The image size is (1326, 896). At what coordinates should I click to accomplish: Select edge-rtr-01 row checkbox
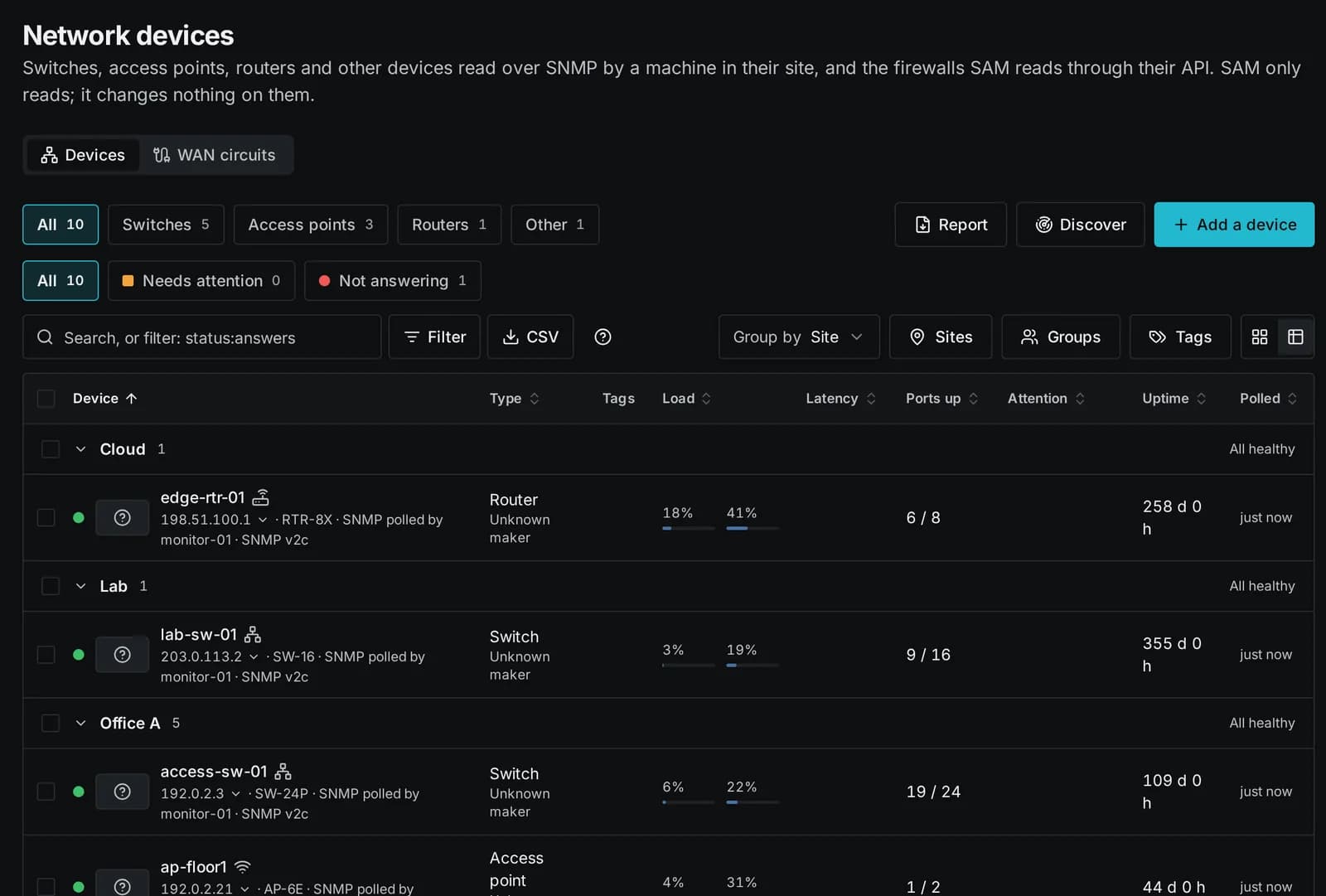click(46, 518)
